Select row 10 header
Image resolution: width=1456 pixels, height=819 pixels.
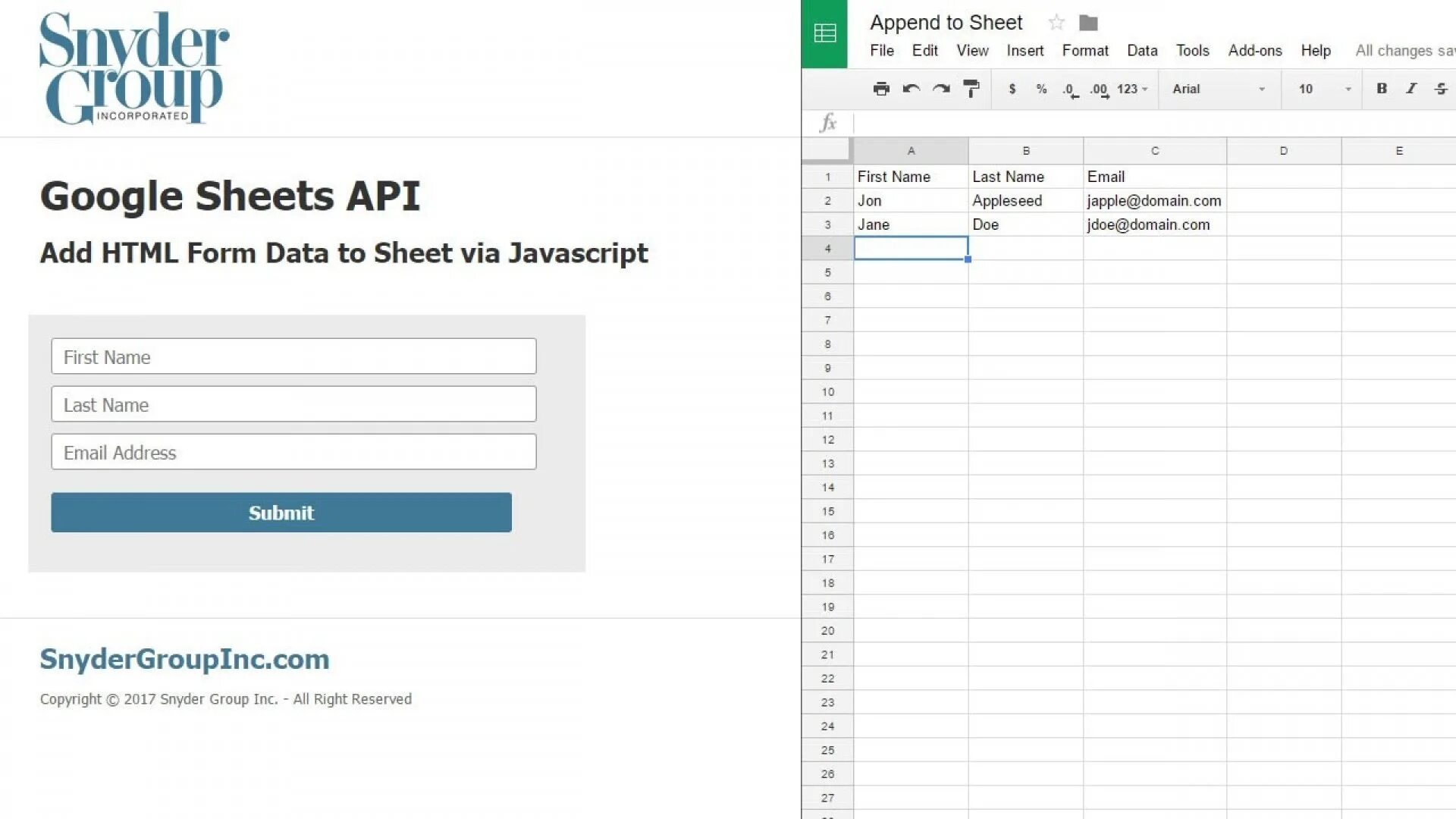tap(827, 391)
